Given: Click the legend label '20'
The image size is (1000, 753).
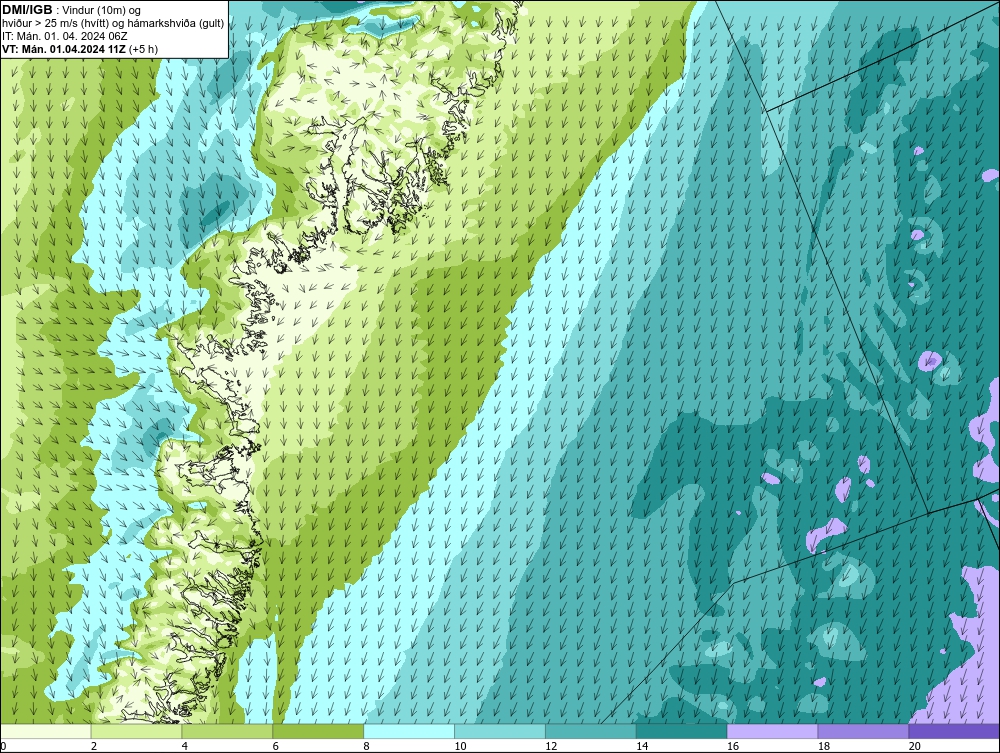Looking at the screenshot, I should [x=915, y=746].
